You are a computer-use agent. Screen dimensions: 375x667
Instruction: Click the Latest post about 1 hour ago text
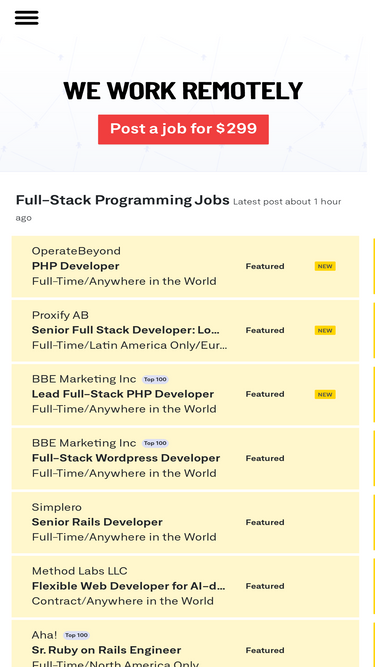(x=179, y=209)
